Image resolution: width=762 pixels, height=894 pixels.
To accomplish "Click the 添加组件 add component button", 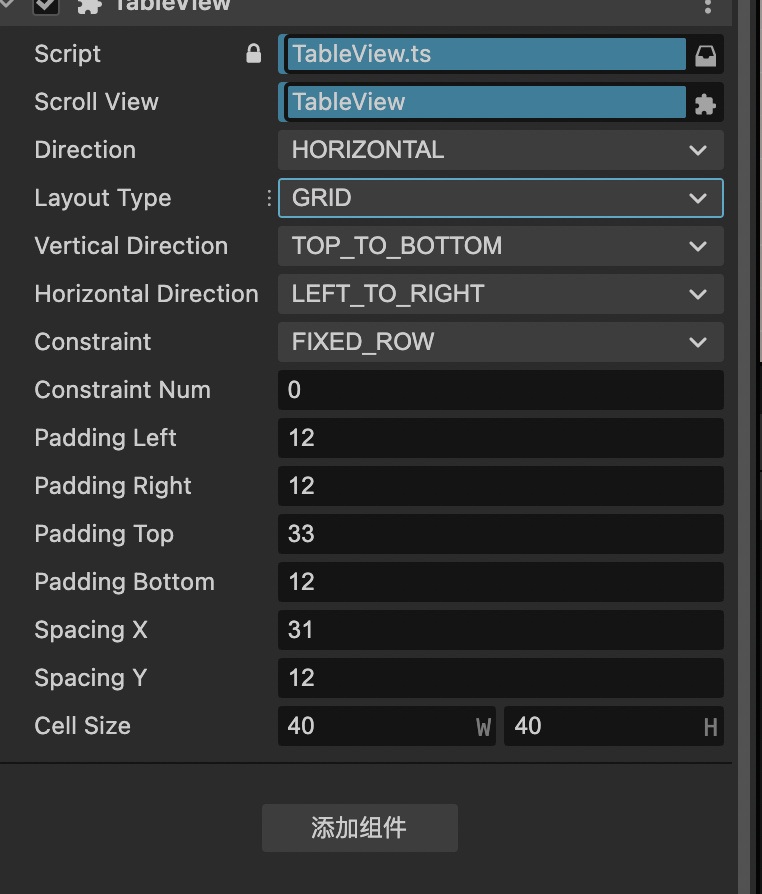I will tap(360, 828).
